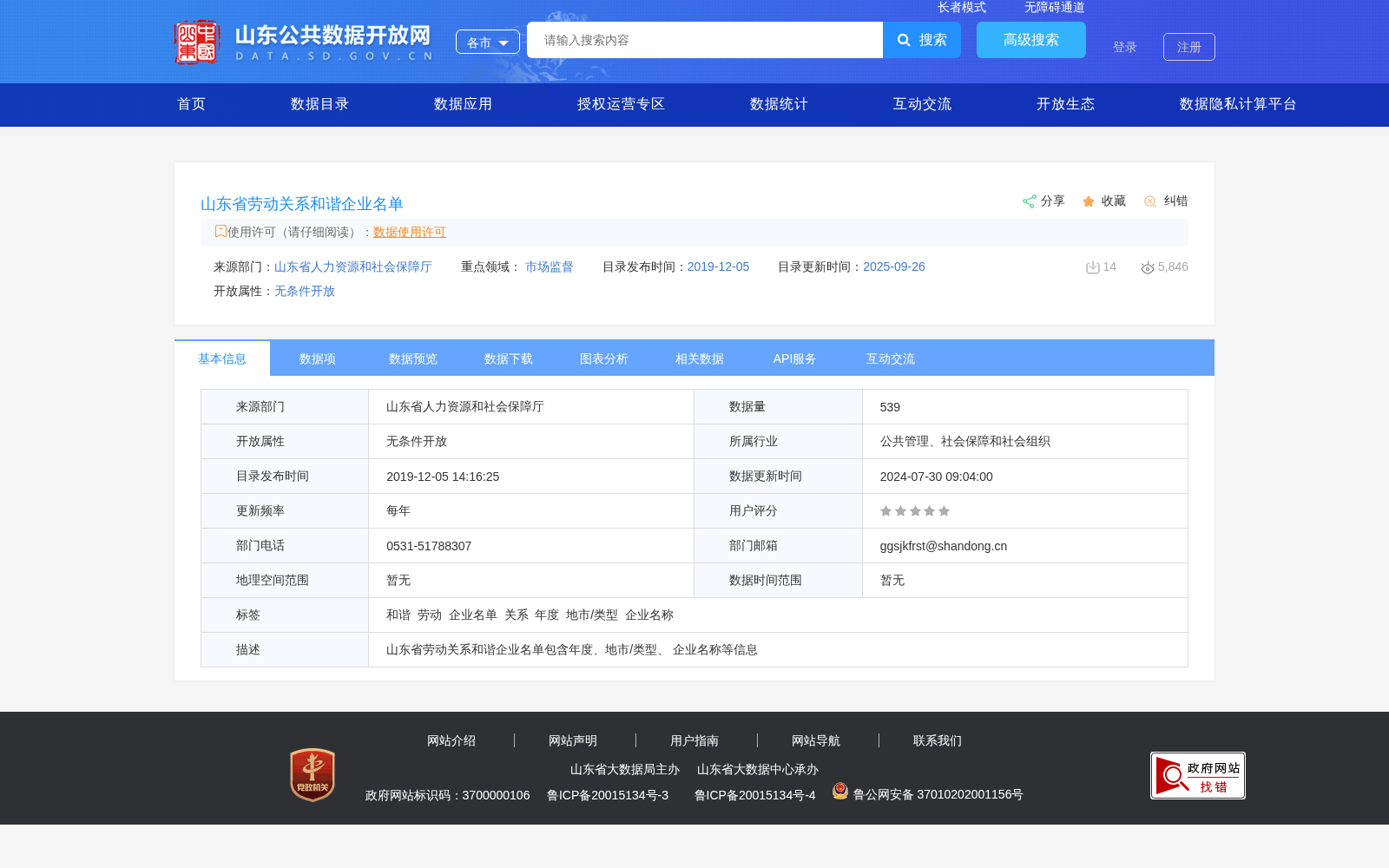This screenshot has height=868, width=1389.
Task: Click the 企业名单 tag
Action: 473,615
